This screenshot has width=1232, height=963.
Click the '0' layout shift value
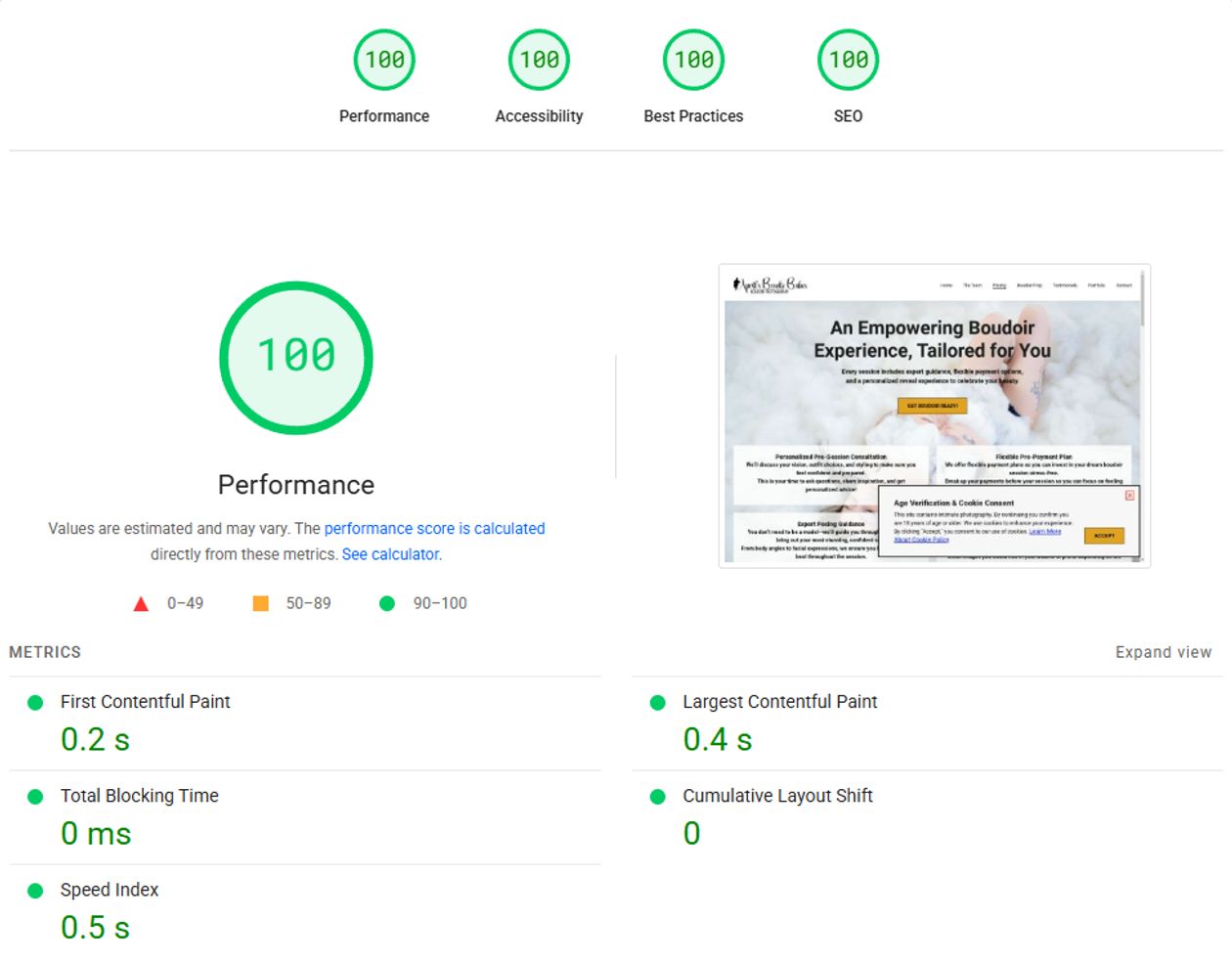click(x=691, y=834)
